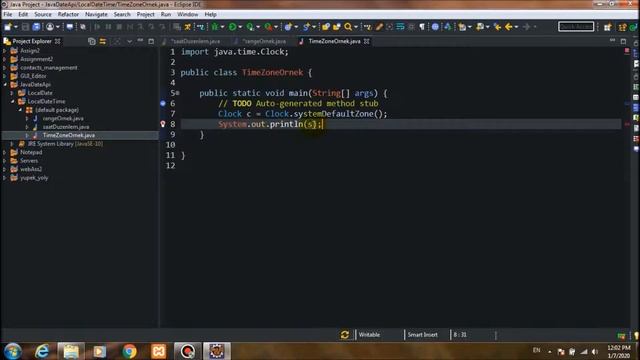The height and width of the screenshot is (360, 640).
Task: Click the Open Type toolbar icon
Action: (x=326, y=27)
